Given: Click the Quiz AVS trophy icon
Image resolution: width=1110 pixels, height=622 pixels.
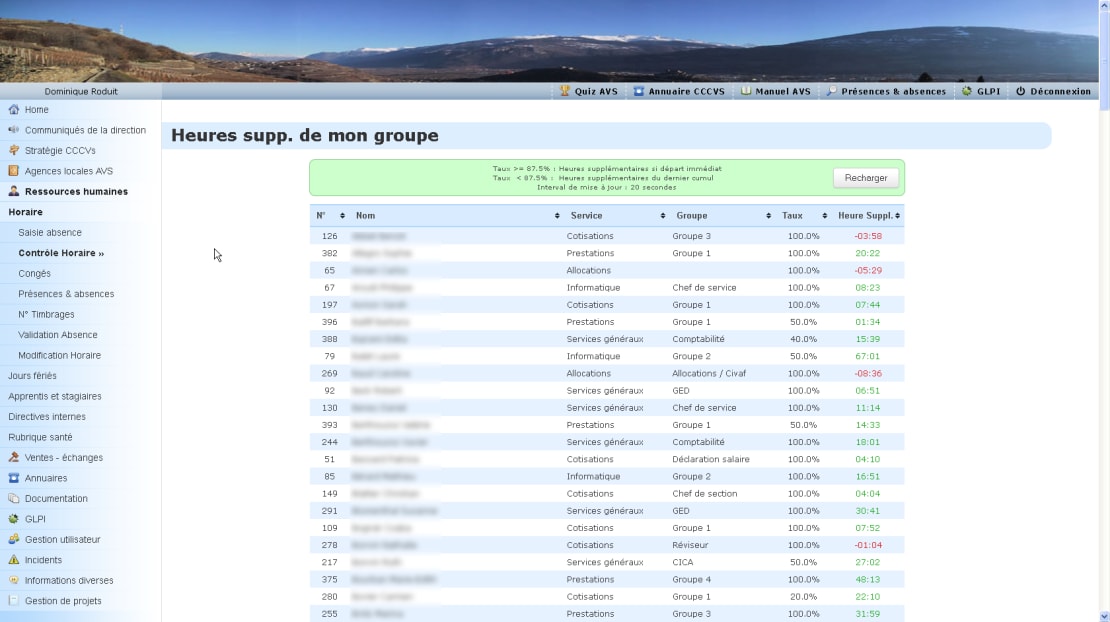Looking at the screenshot, I should point(564,91).
